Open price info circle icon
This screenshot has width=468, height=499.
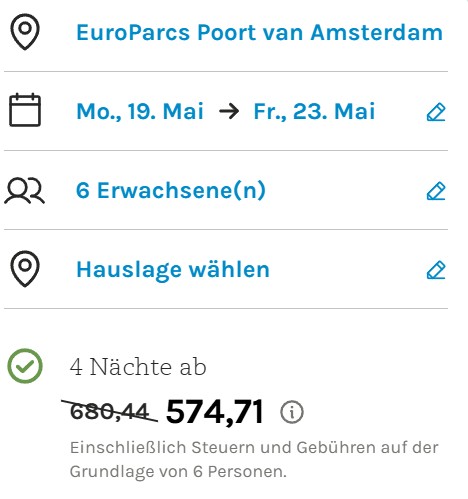click(x=292, y=412)
